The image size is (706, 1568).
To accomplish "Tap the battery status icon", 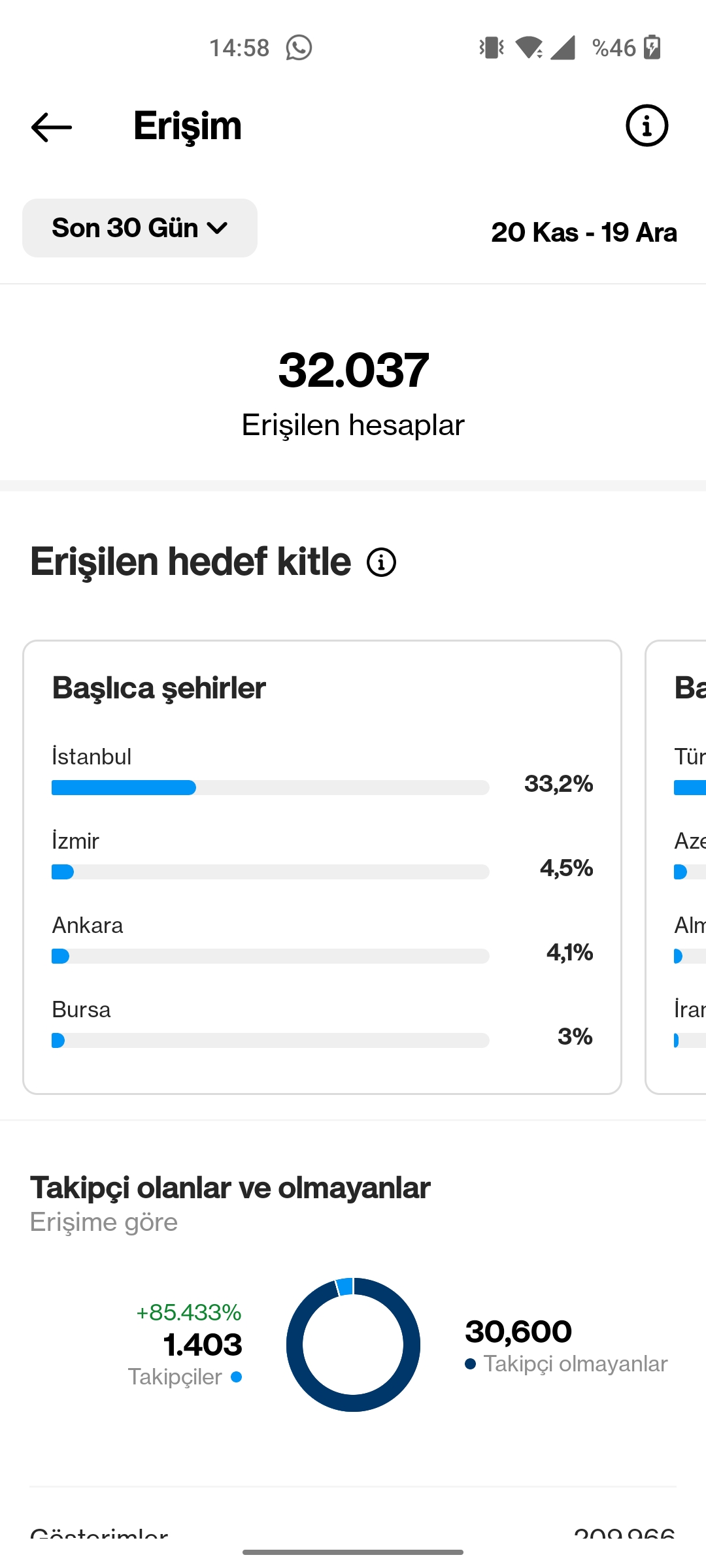I will 652,48.
